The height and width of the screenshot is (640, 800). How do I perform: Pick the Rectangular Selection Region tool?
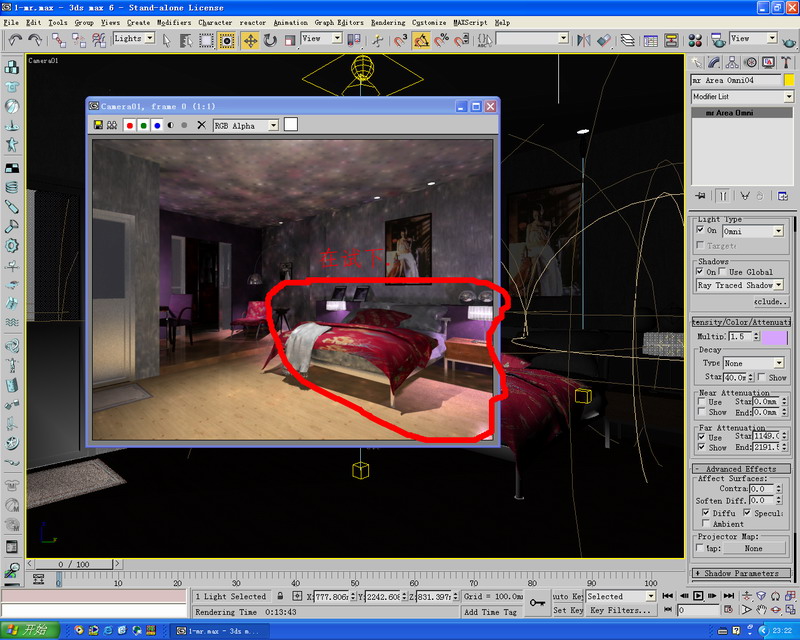206,40
